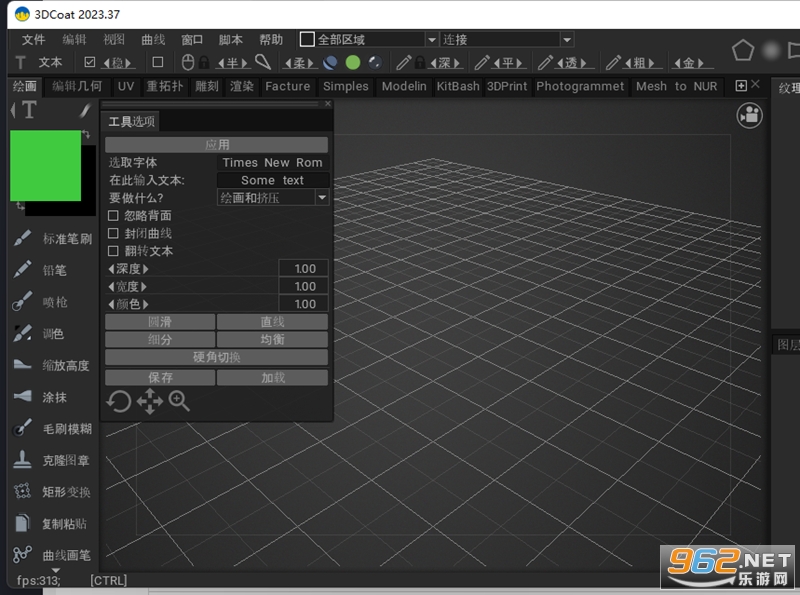Pick the green foreground color swatch
The width and height of the screenshot is (800, 595).
[45, 165]
